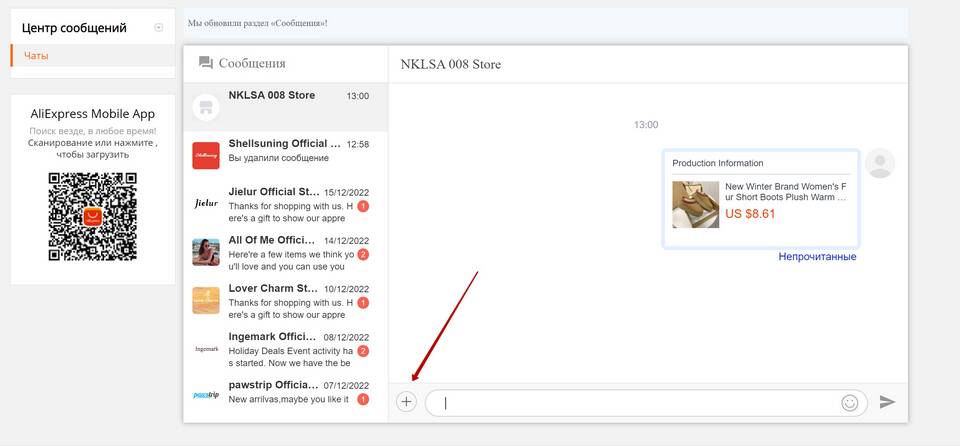Click the Вы удалили сообщение preview
960x446 pixels.
point(279,157)
